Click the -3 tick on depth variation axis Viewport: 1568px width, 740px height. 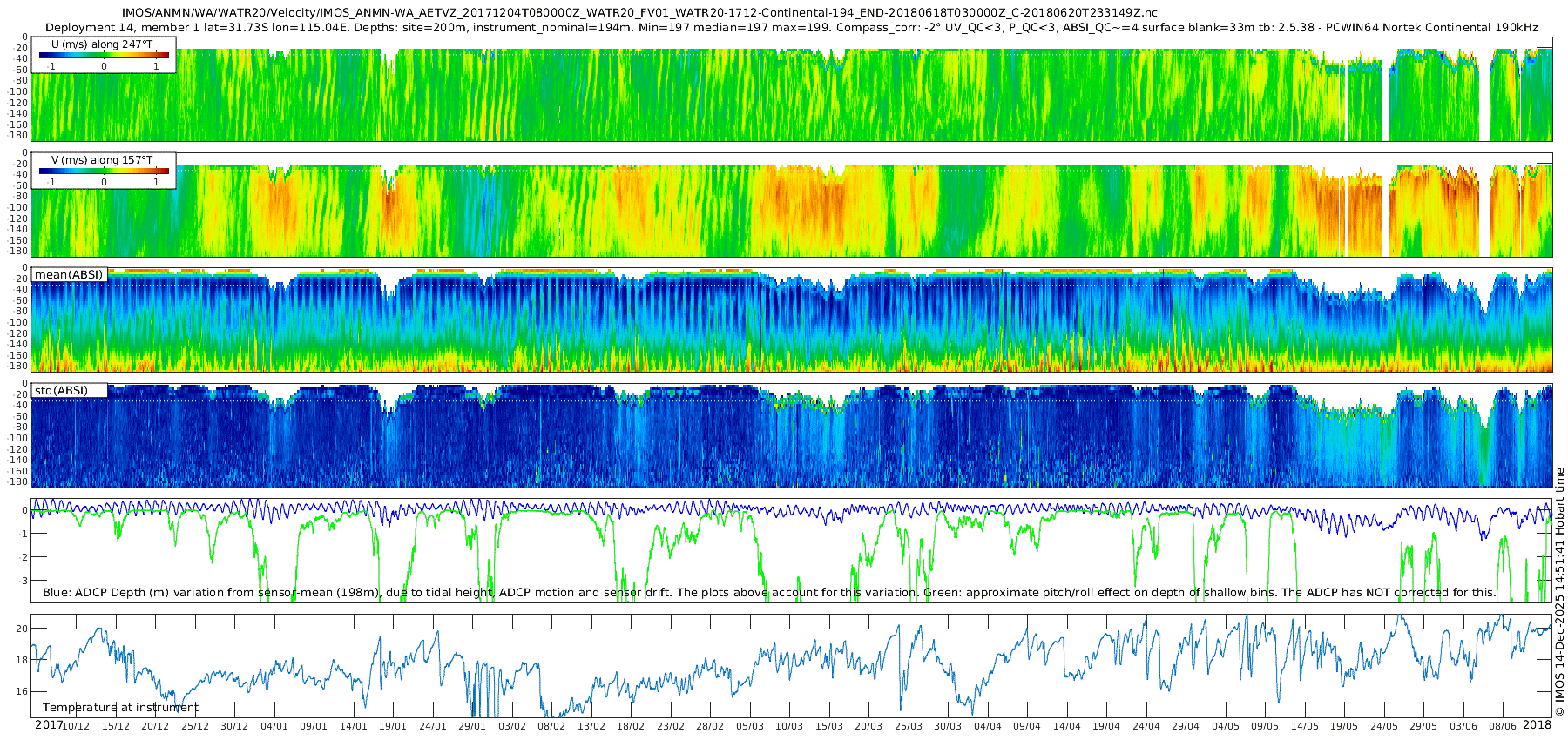pyautogui.click(x=23, y=581)
